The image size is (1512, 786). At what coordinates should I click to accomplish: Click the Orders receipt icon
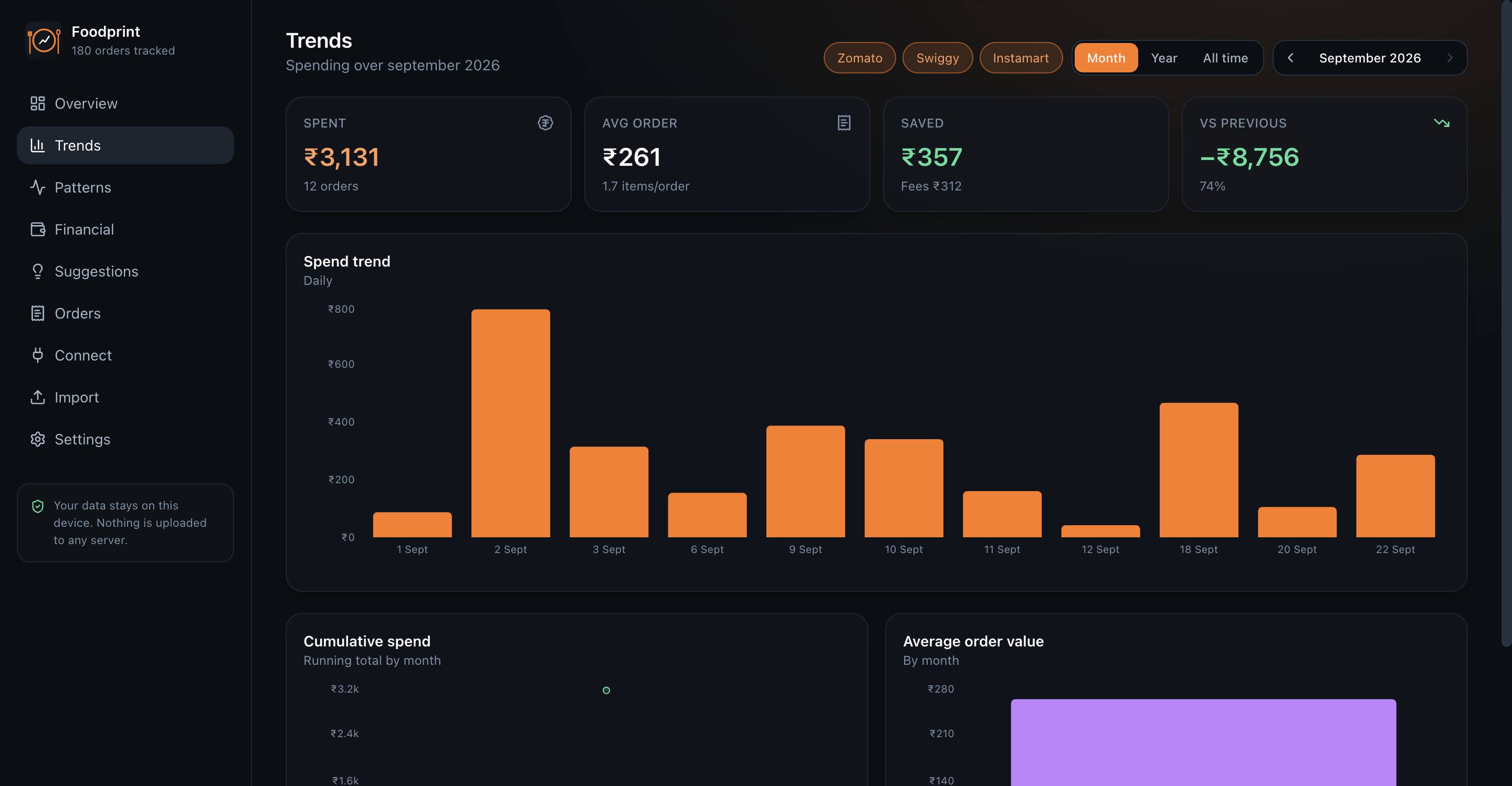pos(38,313)
